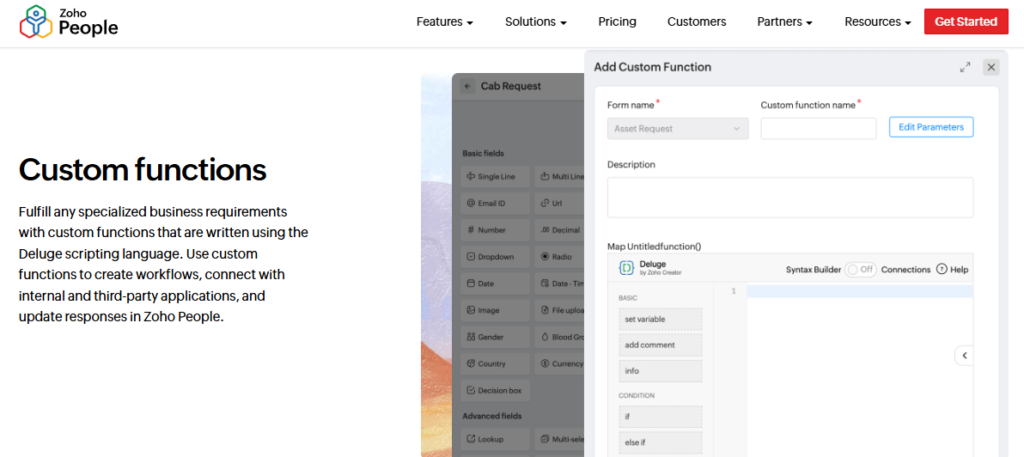This screenshot has height=457, width=1024.
Task: Select the else if condition block
Action: tap(660, 442)
